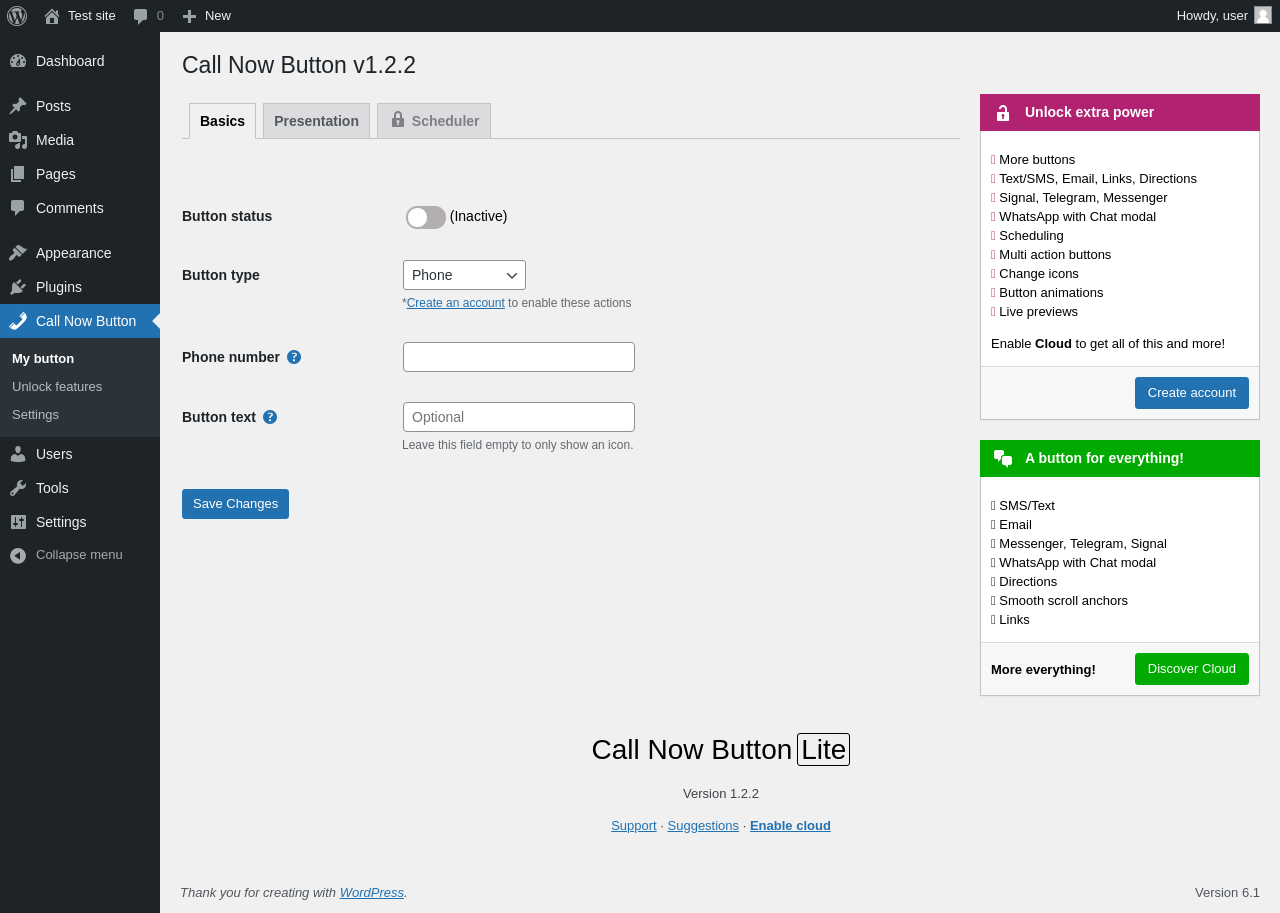Click the Appearance paintbrush icon

[x=18, y=253]
